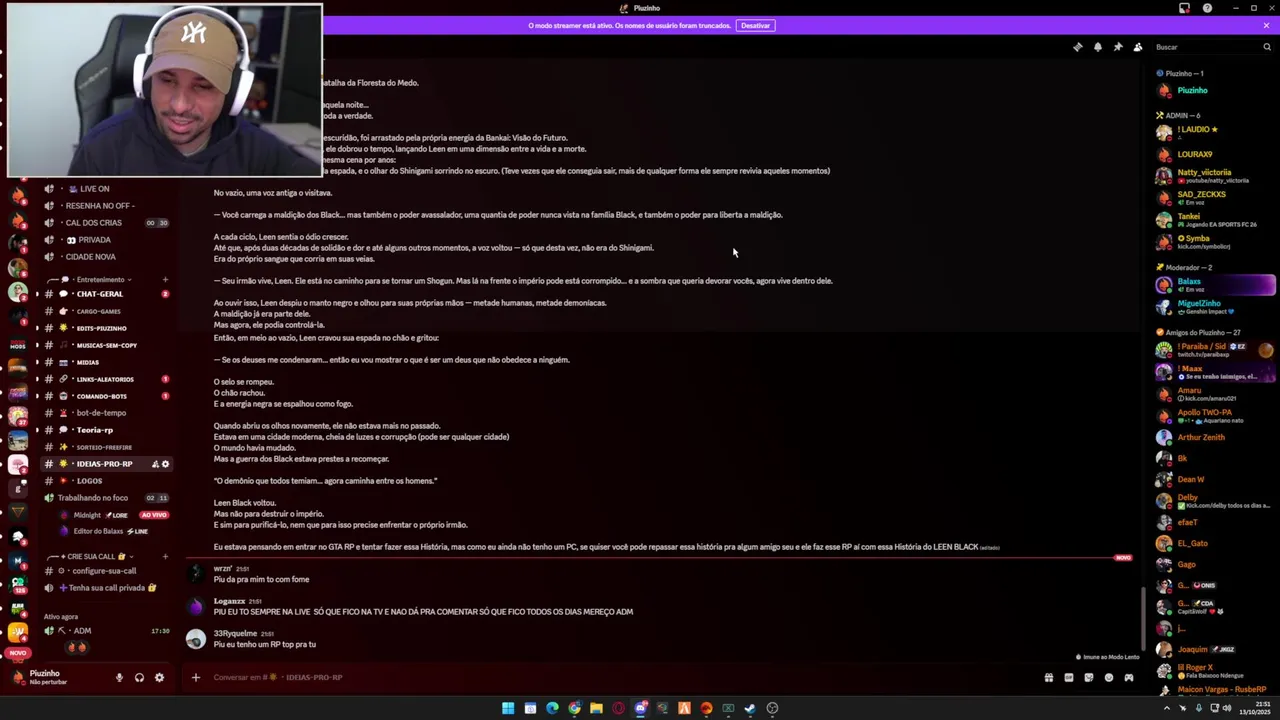Add a channel to CRIE SUA CALL category

click(165, 556)
